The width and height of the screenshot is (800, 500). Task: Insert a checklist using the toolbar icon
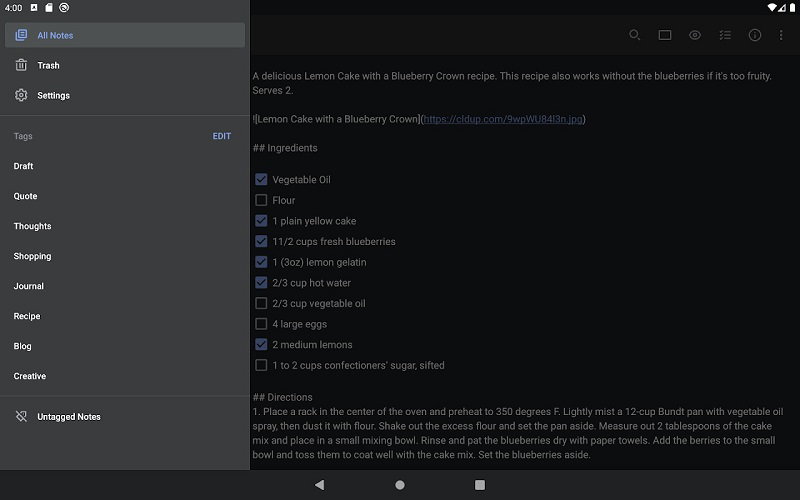pos(725,35)
